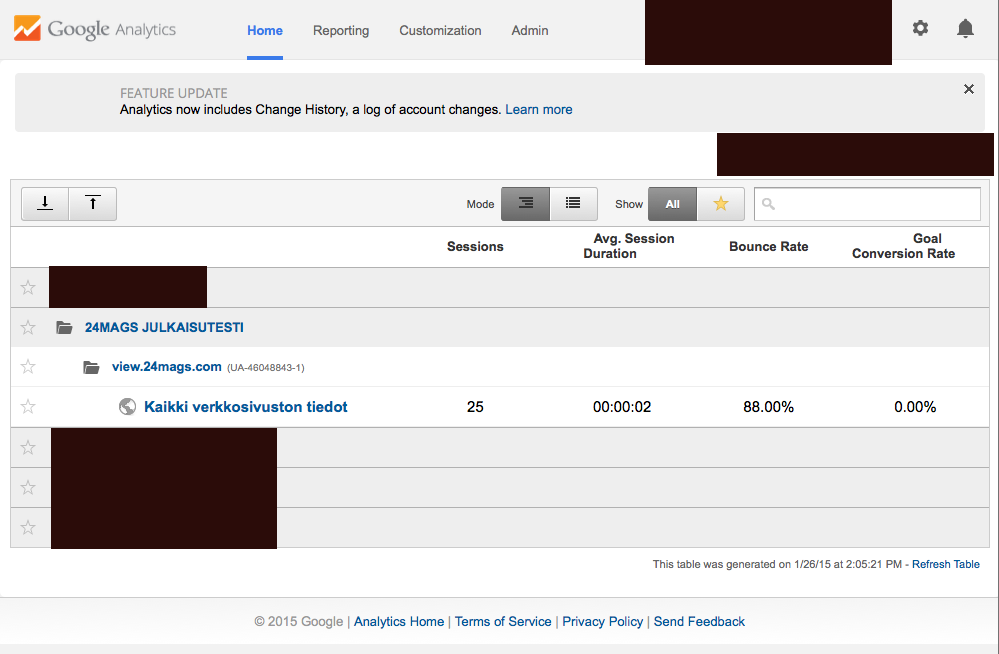Follow the Learn more link
Screen dimensions: 999x654
pyautogui.click(x=539, y=110)
